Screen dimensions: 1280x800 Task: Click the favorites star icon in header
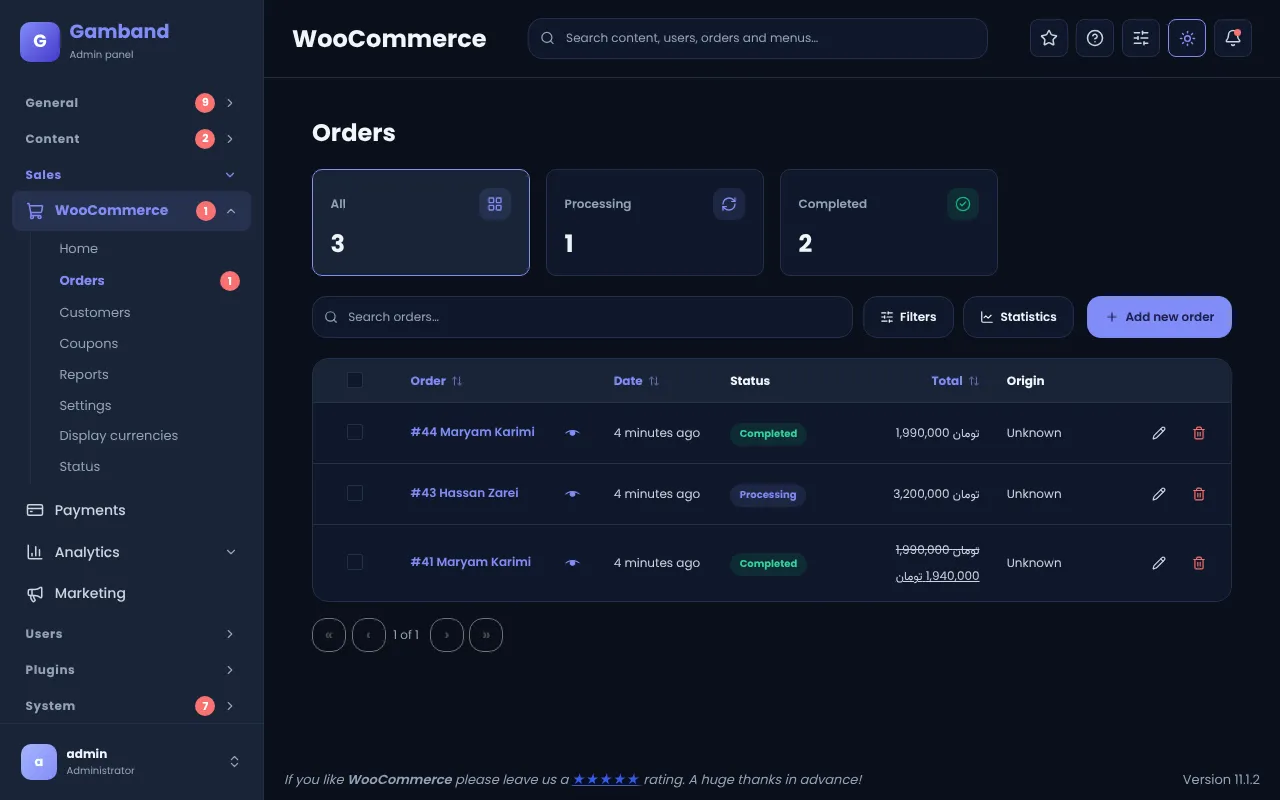[1049, 38]
